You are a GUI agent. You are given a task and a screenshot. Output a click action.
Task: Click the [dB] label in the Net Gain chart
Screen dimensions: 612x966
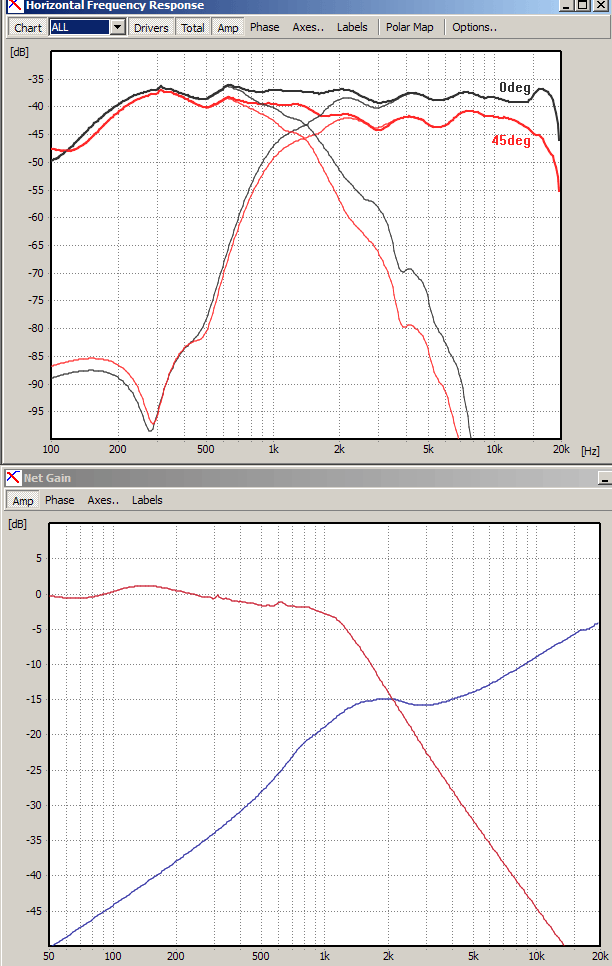[x=17, y=524]
